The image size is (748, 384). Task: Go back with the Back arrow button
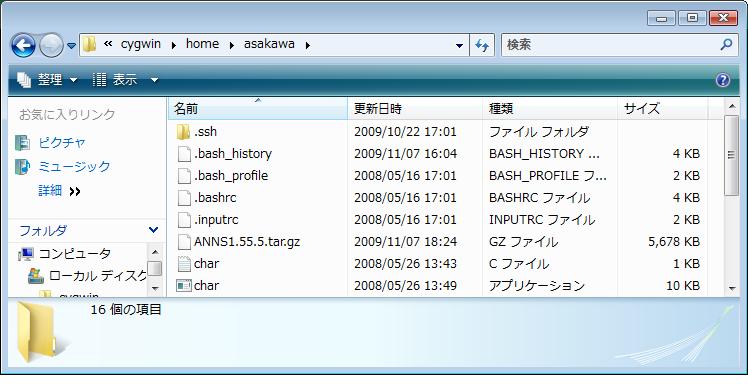[22, 46]
